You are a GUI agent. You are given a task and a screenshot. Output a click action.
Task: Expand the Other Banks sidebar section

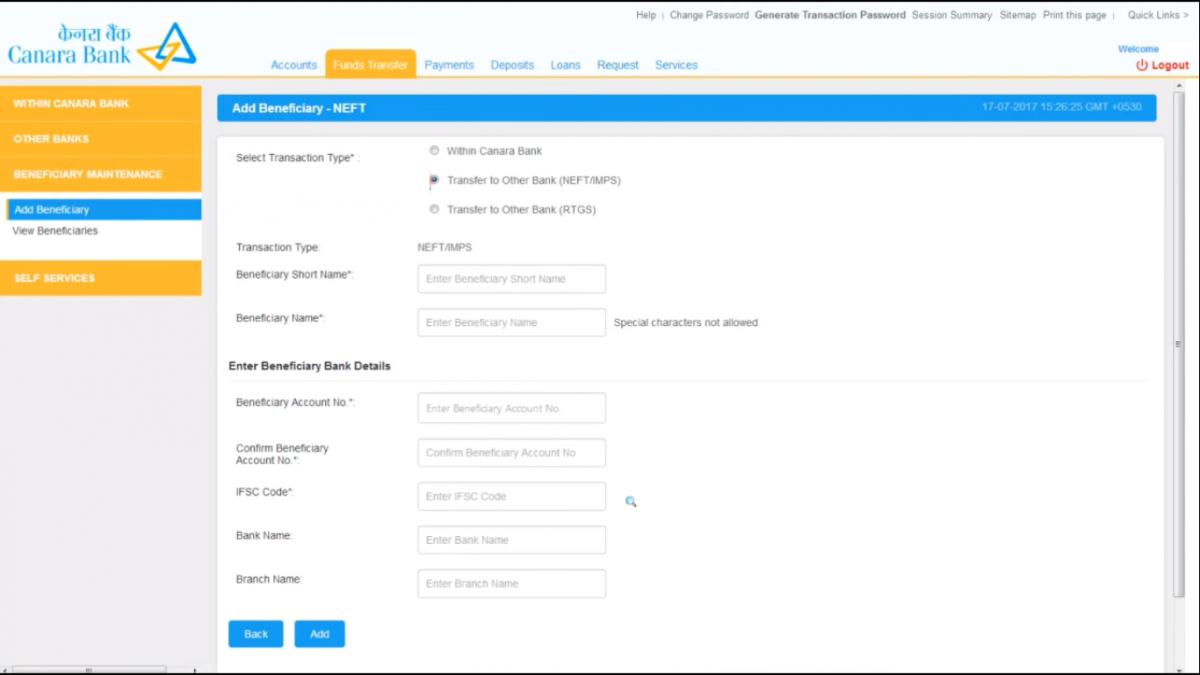click(100, 138)
